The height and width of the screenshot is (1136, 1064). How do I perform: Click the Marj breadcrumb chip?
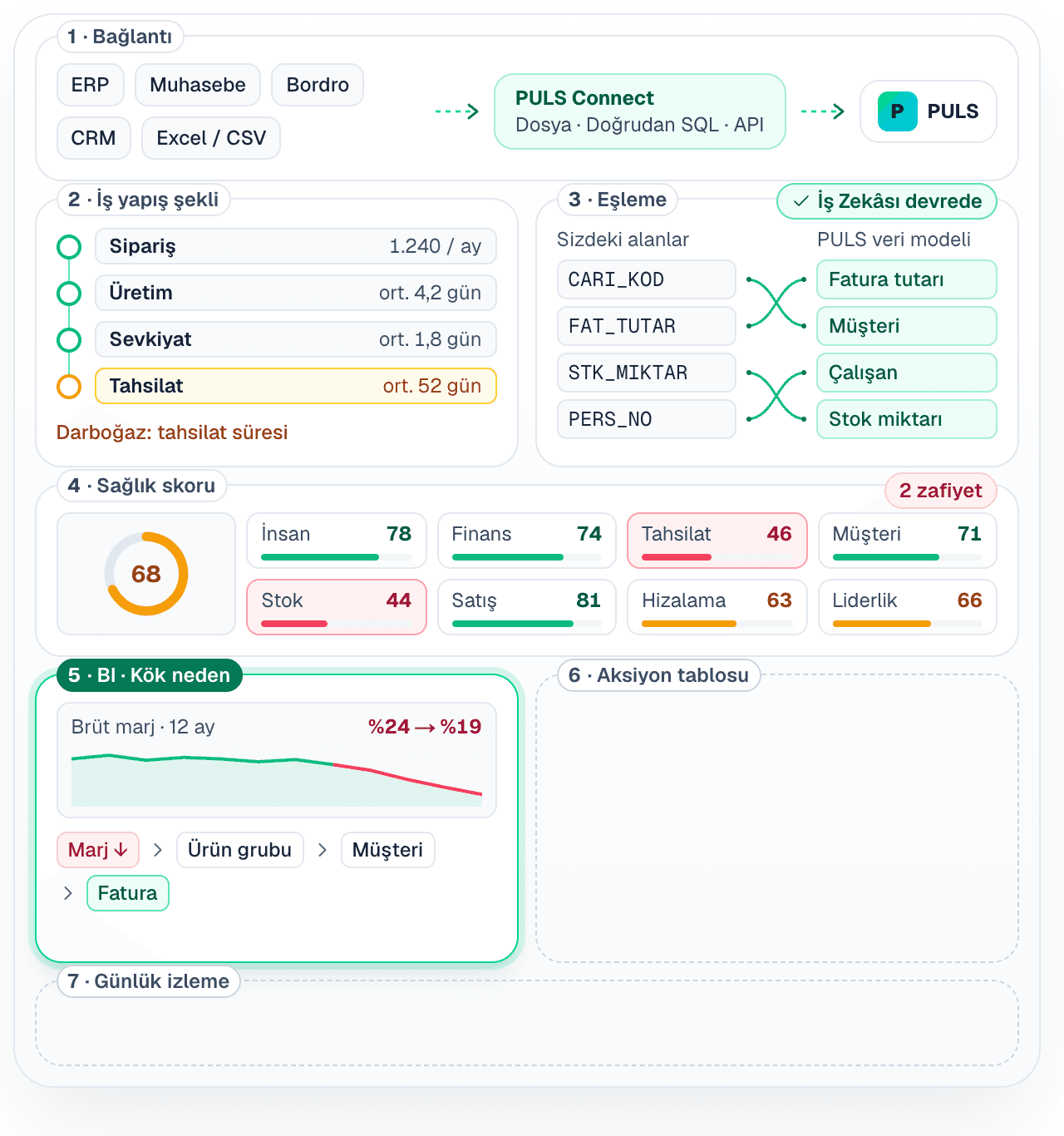(98, 850)
